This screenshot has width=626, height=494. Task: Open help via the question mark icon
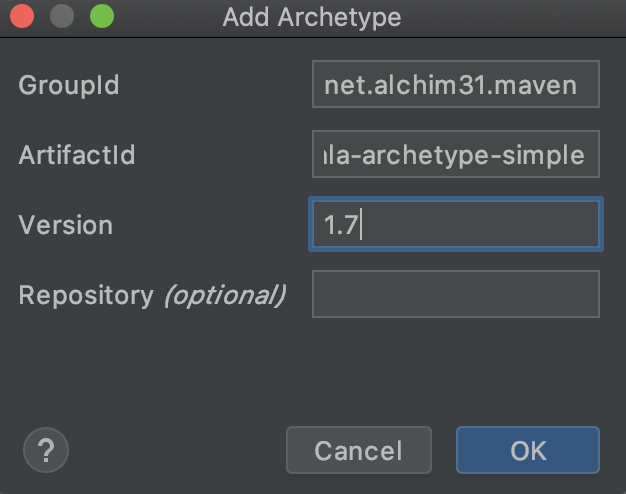tap(46, 450)
